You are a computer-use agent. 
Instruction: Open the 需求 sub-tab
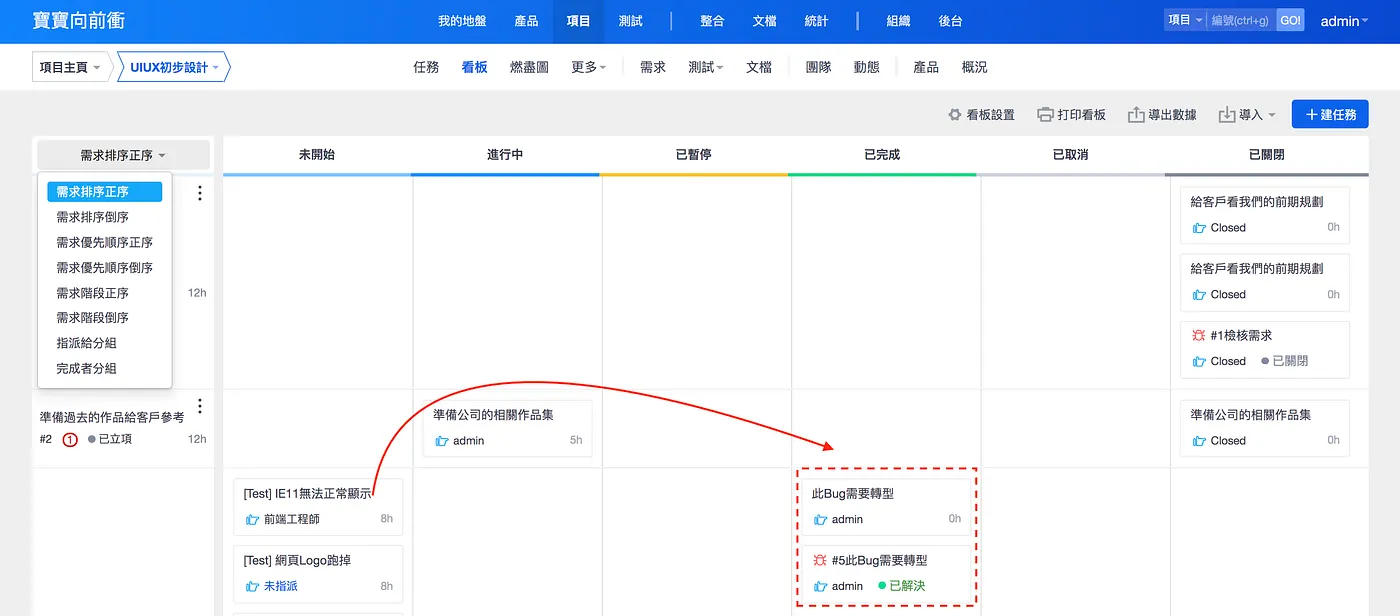click(652, 67)
